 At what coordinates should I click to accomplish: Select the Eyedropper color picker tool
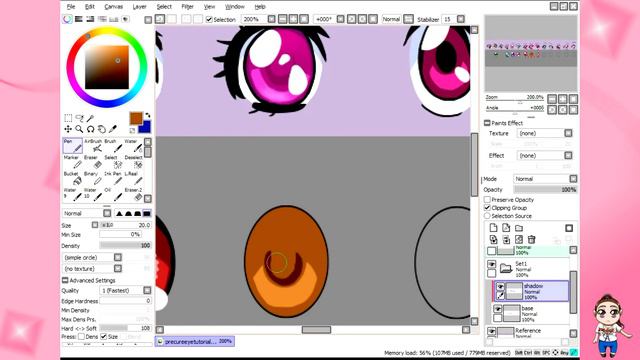tap(113, 129)
